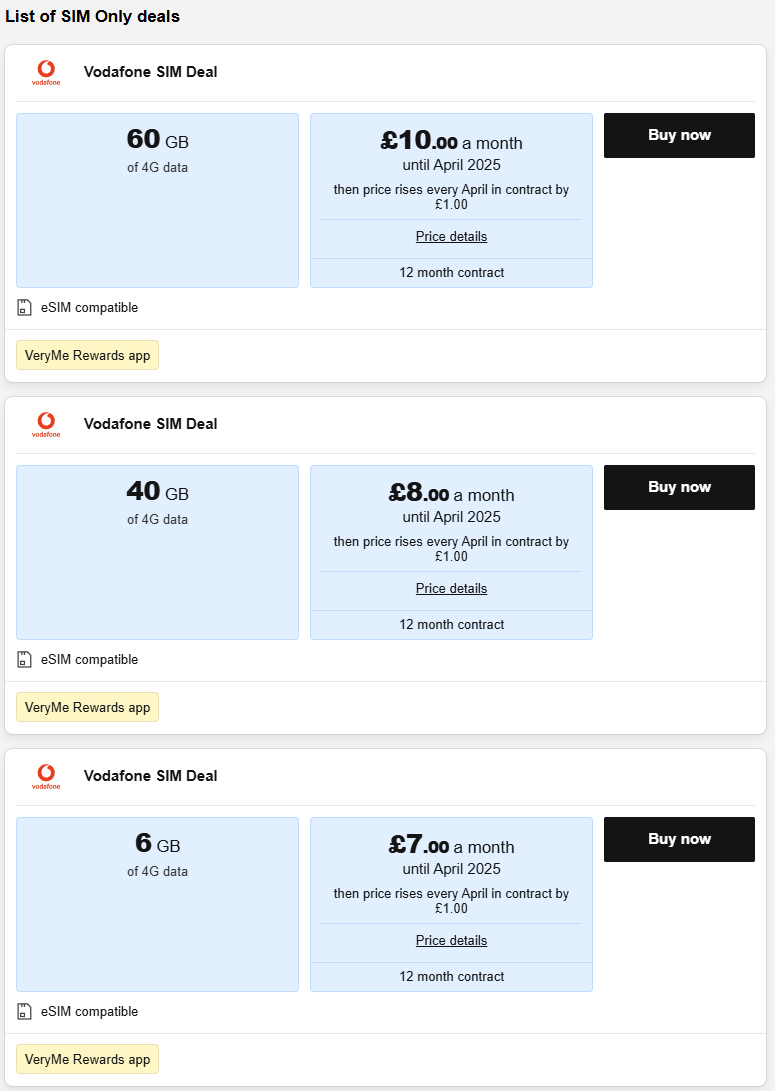Screen dimensions: 775x1091
Task: Click eSIM icon on the £7.00 deal
Action: pyautogui.click(x=25, y=1012)
